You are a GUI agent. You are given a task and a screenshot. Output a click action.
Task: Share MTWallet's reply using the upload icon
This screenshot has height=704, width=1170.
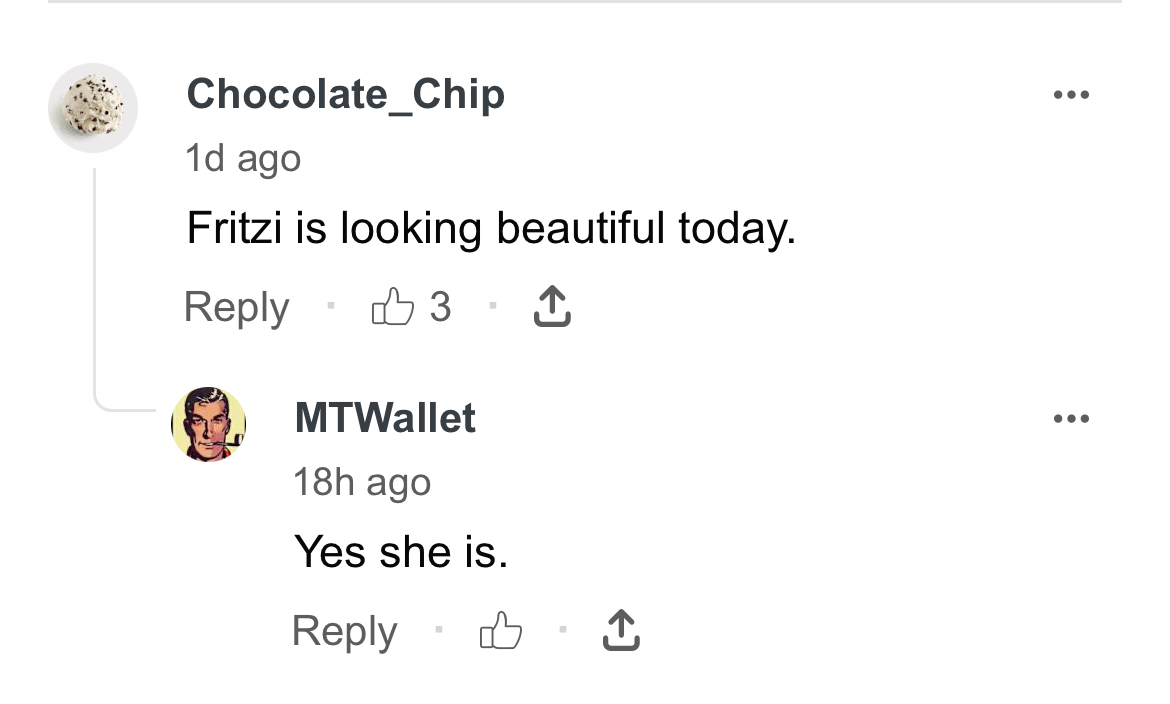click(621, 631)
